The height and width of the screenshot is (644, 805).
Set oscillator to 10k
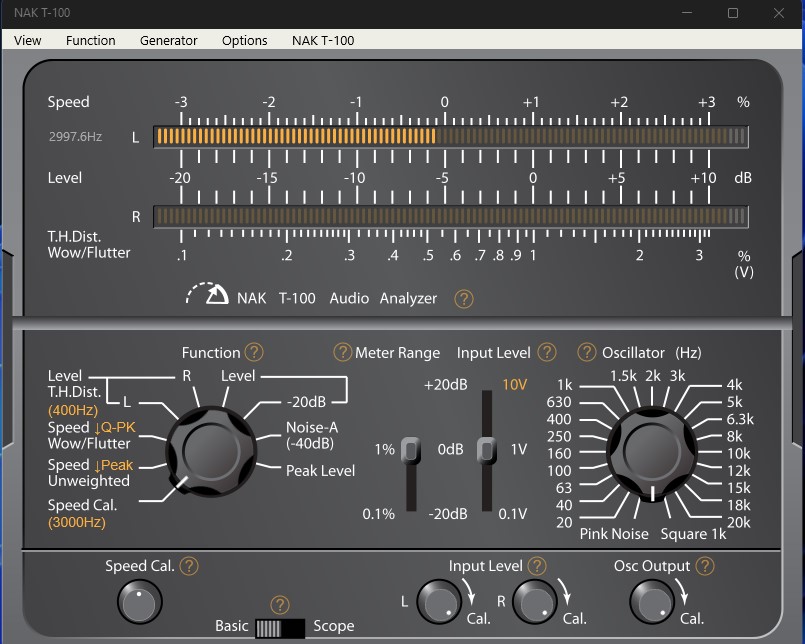pos(738,453)
